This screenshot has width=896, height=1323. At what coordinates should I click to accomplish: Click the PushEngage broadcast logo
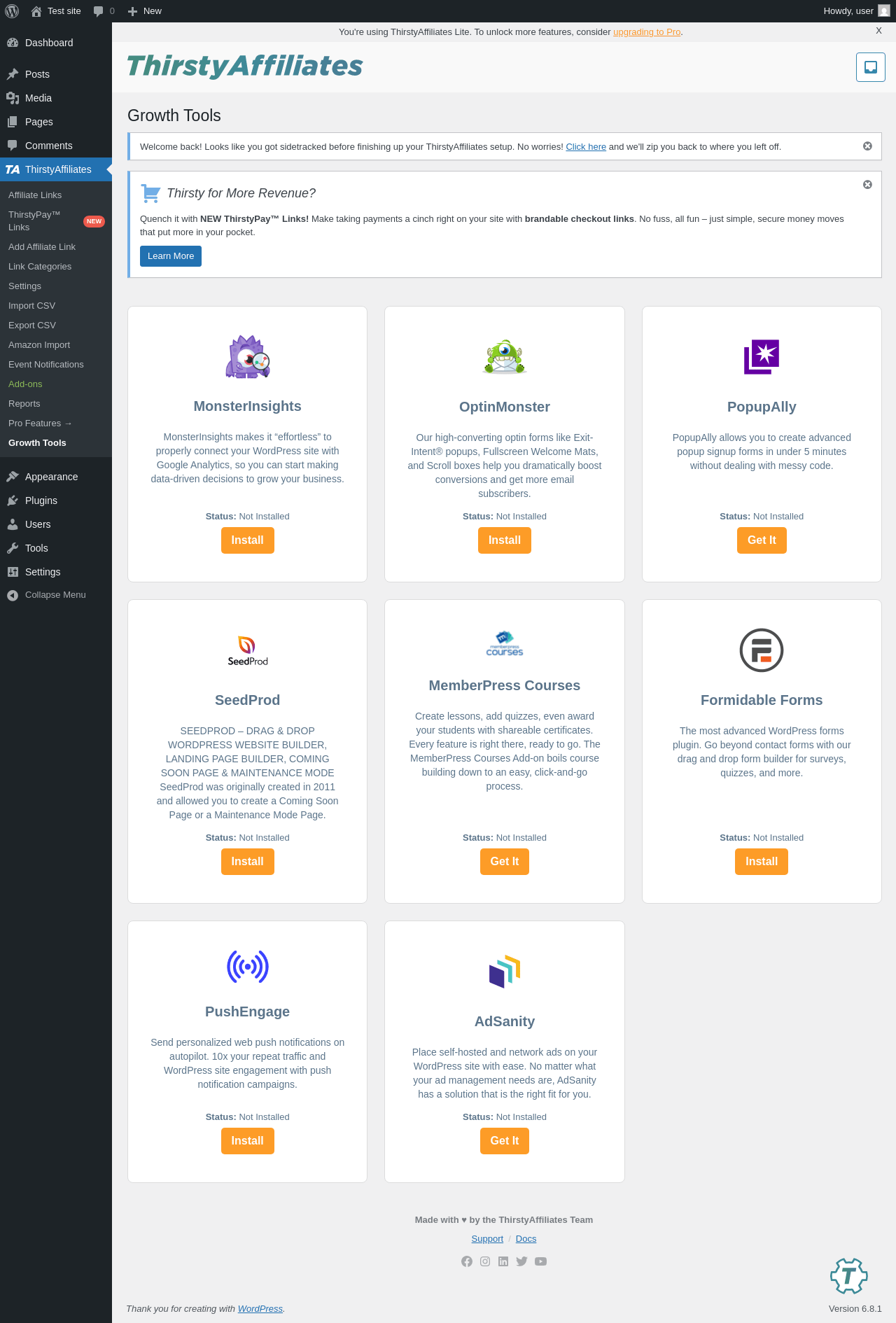(248, 967)
